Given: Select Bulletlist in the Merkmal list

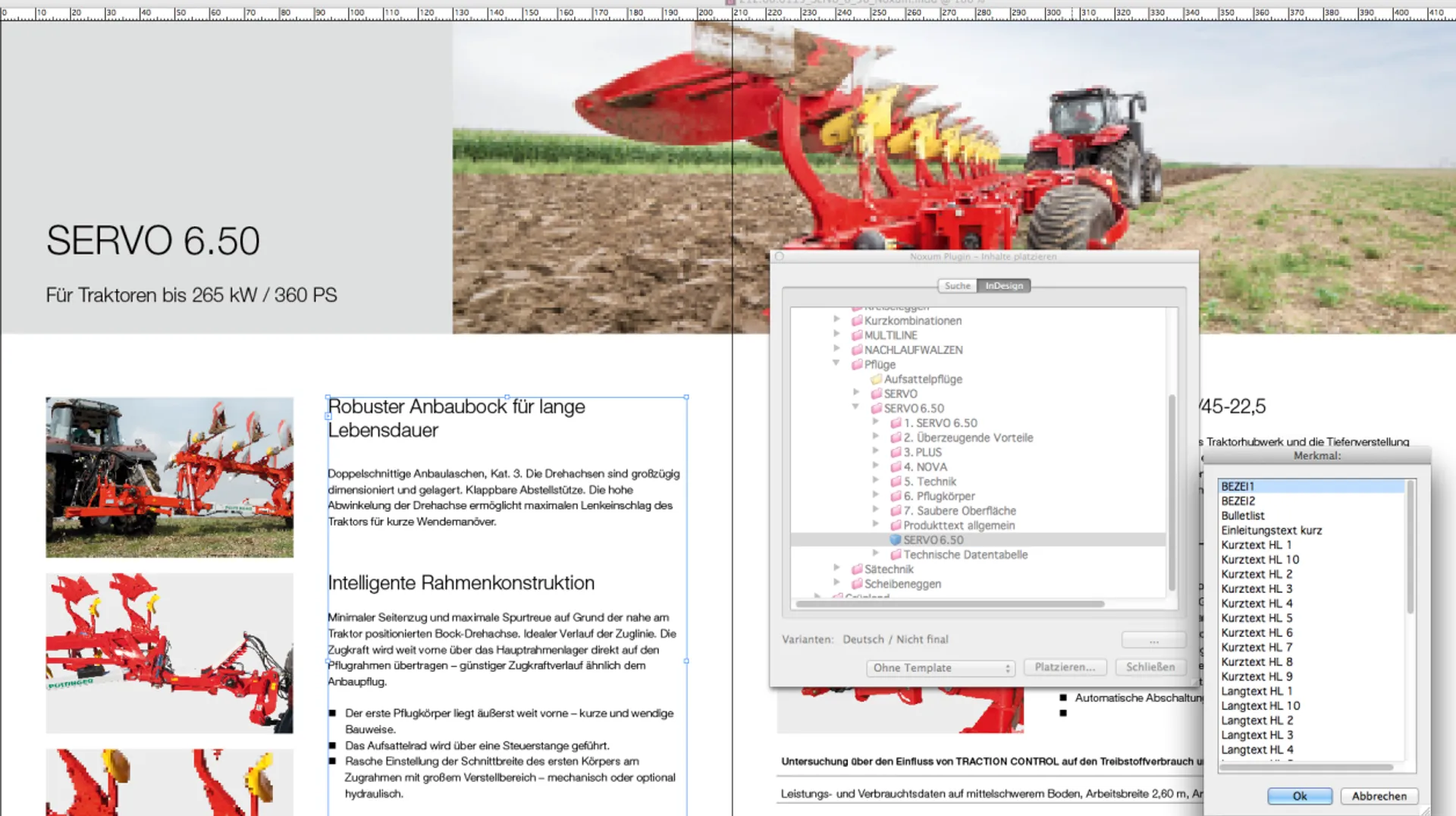Looking at the screenshot, I should (x=1311, y=516).
